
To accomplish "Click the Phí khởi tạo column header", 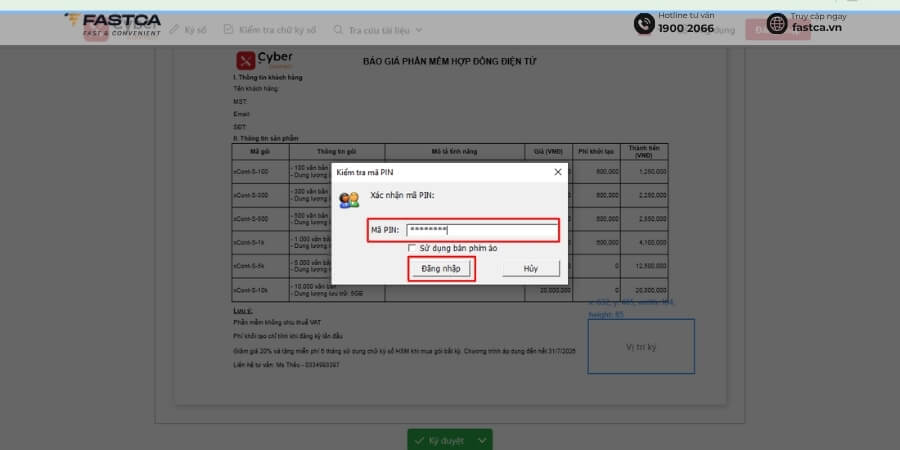I will tap(597, 152).
